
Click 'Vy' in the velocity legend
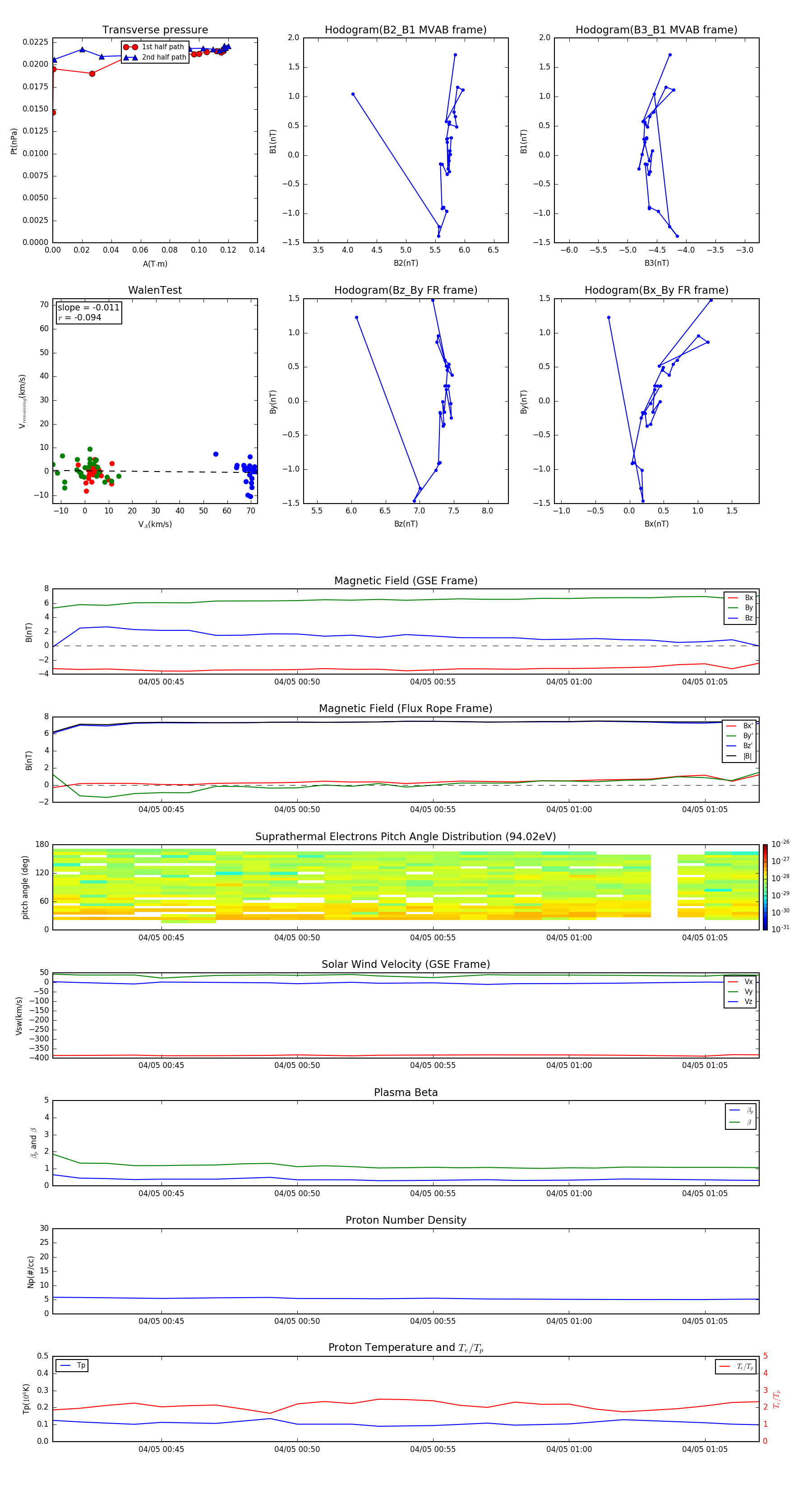point(741,991)
